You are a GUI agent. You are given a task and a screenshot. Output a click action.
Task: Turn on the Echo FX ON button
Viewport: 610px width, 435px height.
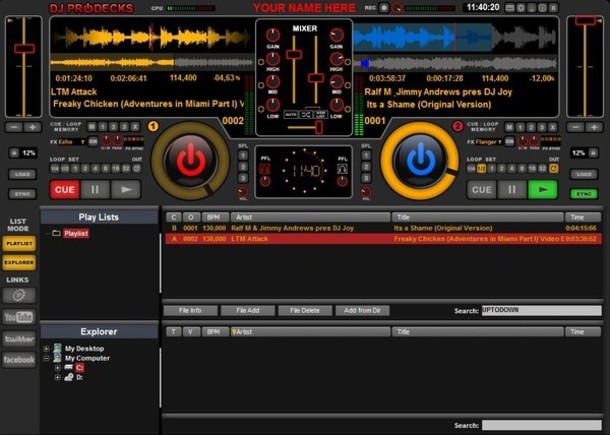[x=93, y=142]
